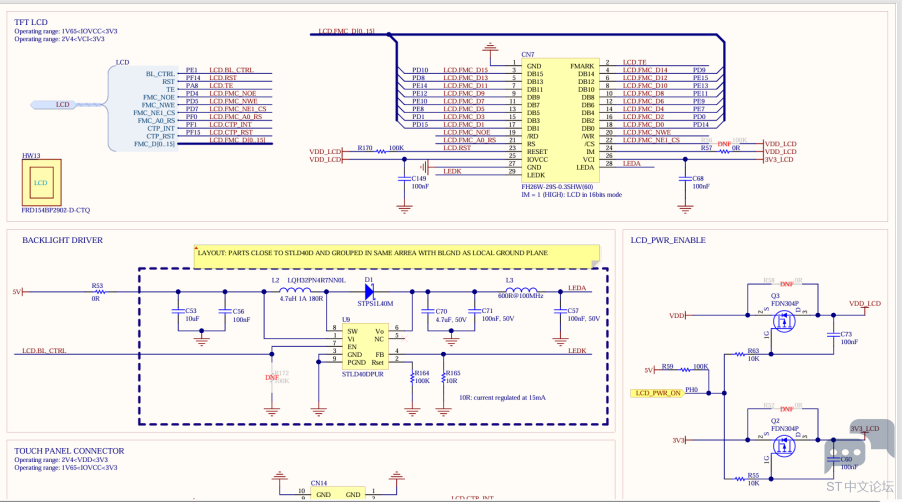The width and height of the screenshot is (903, 502).
Task: Click resistor R55 10K symbol
Action: [x=740, y=478]
